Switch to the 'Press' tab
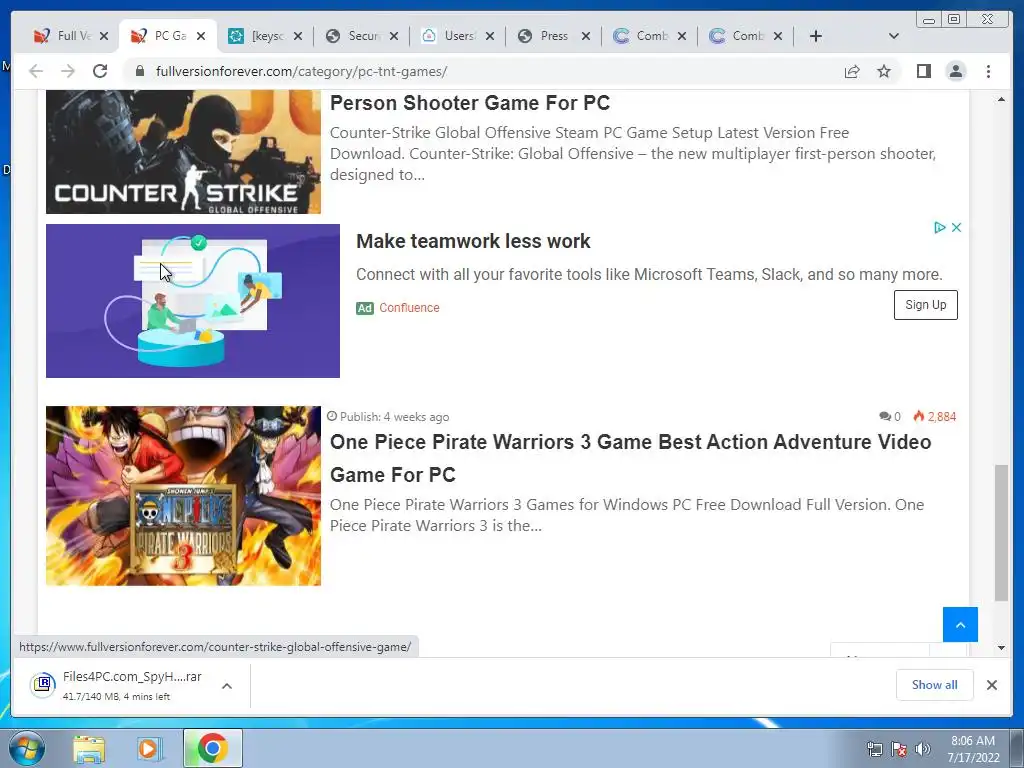 pyautogui.click(x=546, y=36)
